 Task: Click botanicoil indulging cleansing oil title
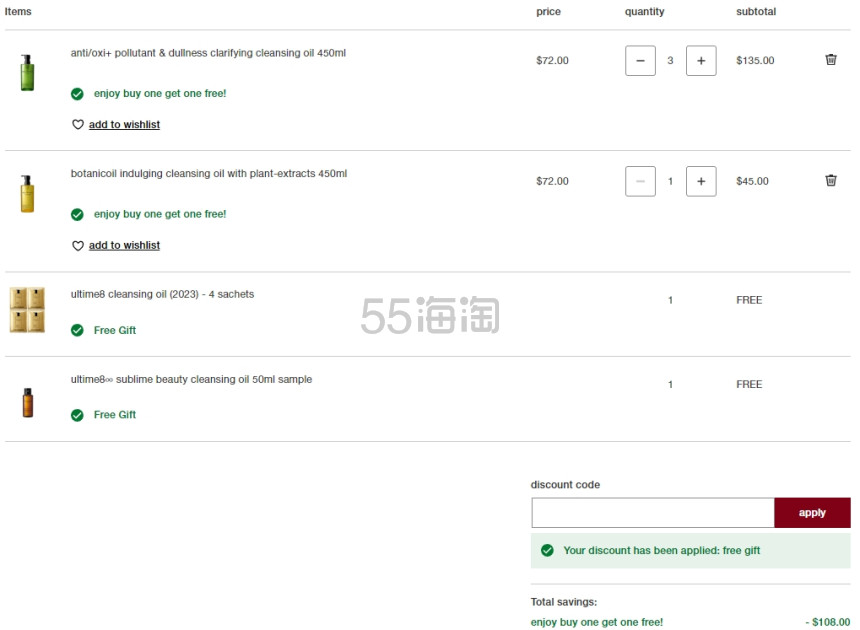coord(209,173)
